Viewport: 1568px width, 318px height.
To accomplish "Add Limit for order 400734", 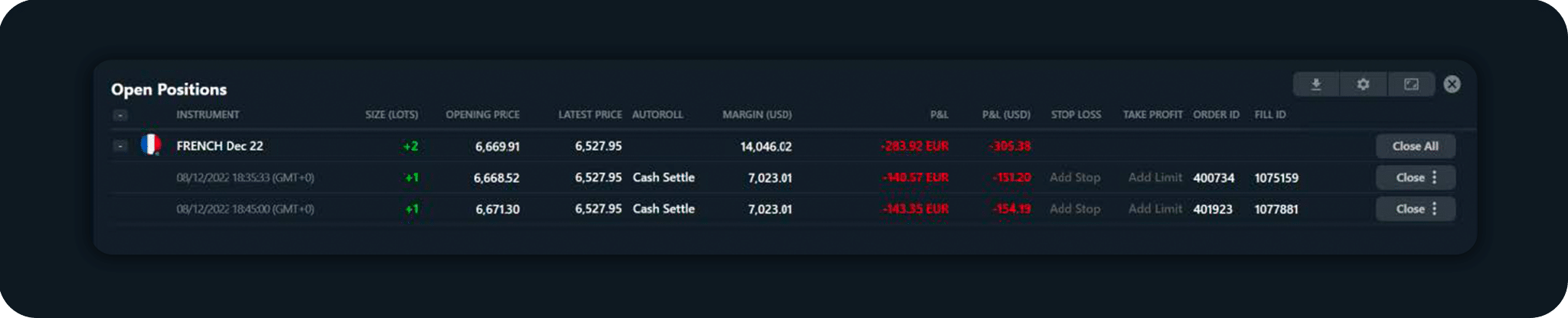I will coord(1155,177).
